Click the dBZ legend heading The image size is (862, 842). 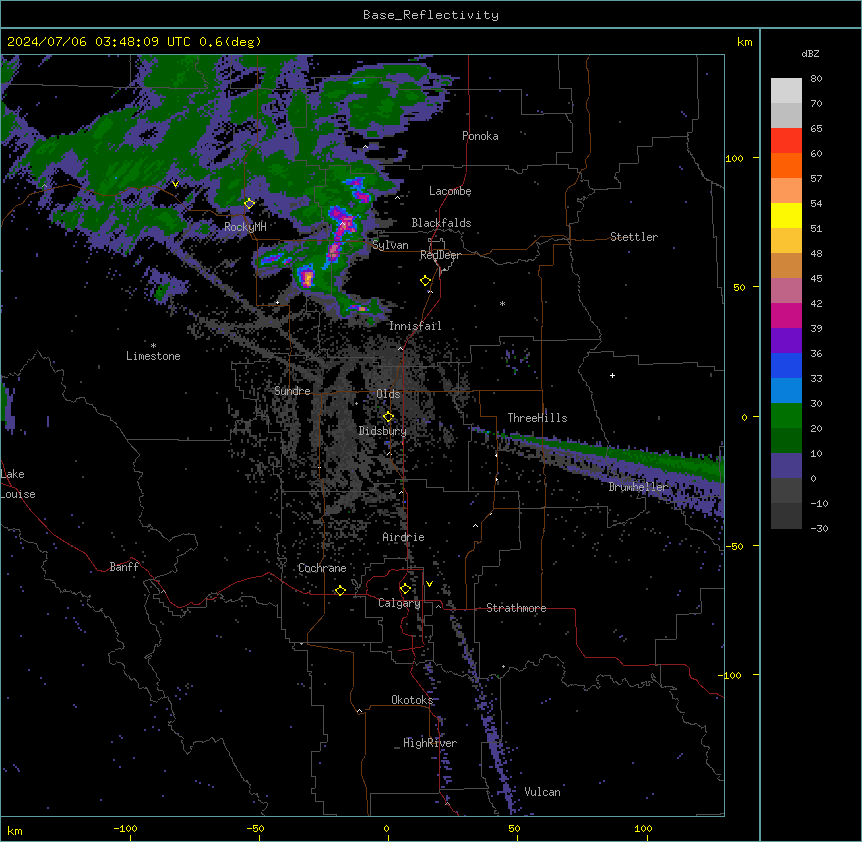810,53
